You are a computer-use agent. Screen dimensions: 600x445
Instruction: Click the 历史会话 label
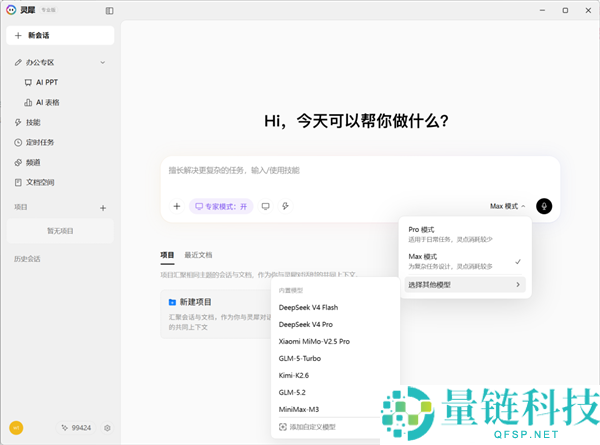coord(27,259)
